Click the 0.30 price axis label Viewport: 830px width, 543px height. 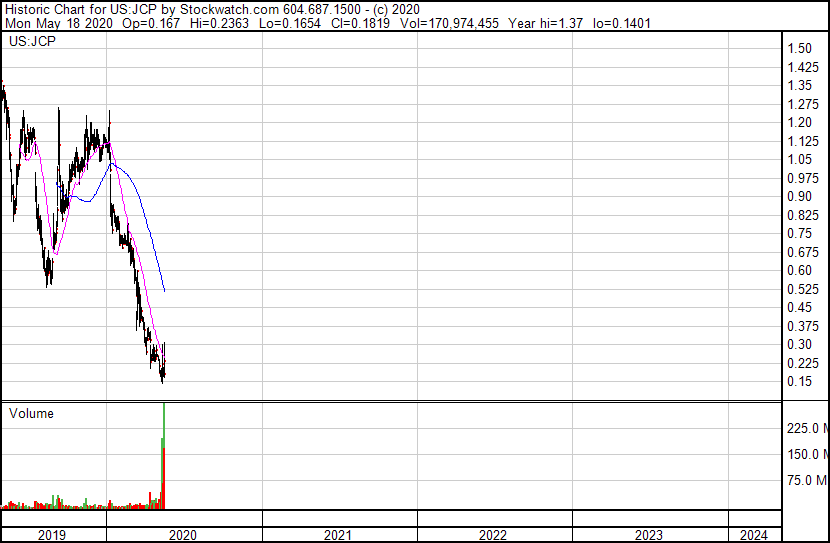point(799,345)
